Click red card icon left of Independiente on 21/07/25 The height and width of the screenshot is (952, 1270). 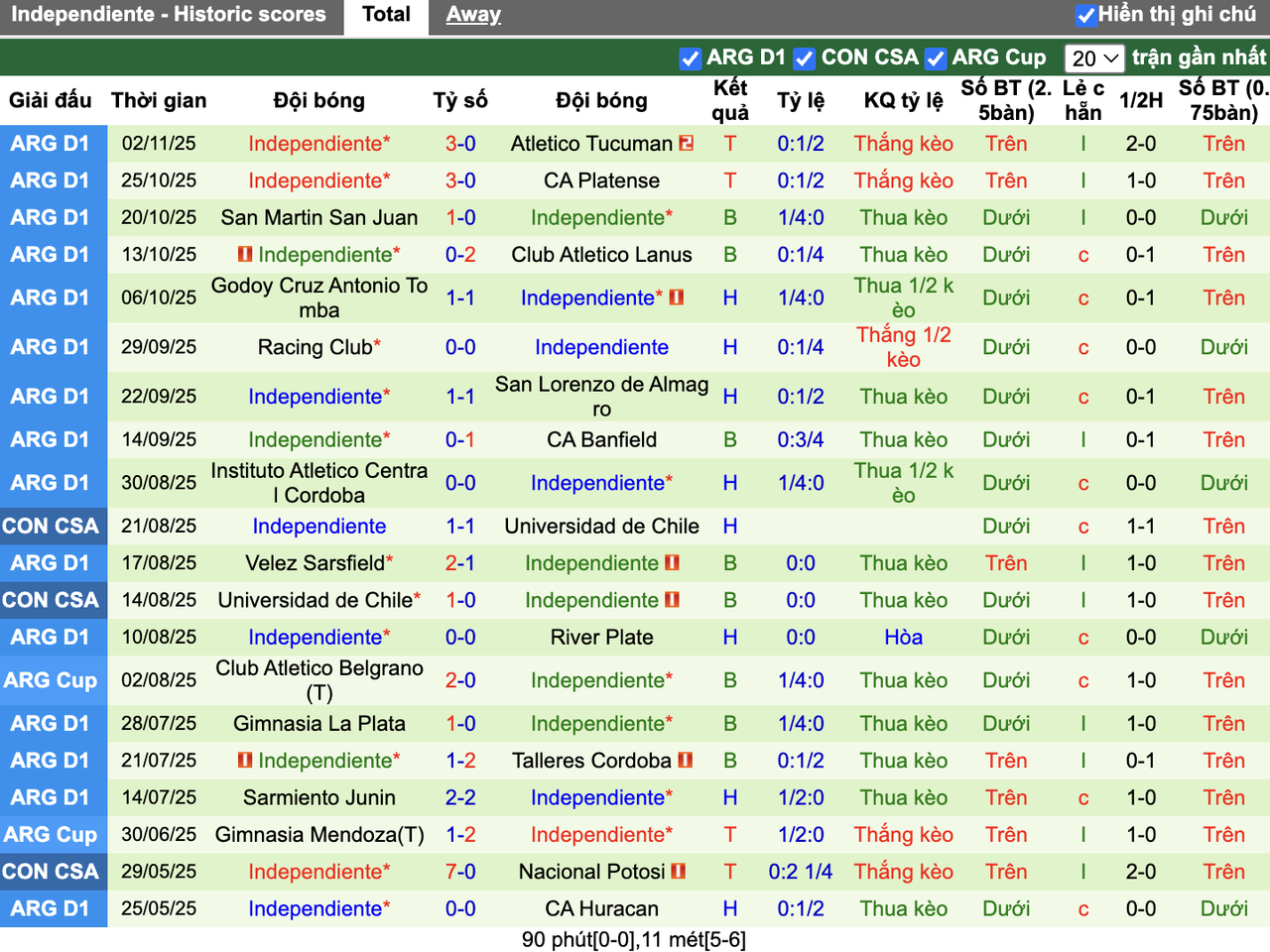(245, 761)
